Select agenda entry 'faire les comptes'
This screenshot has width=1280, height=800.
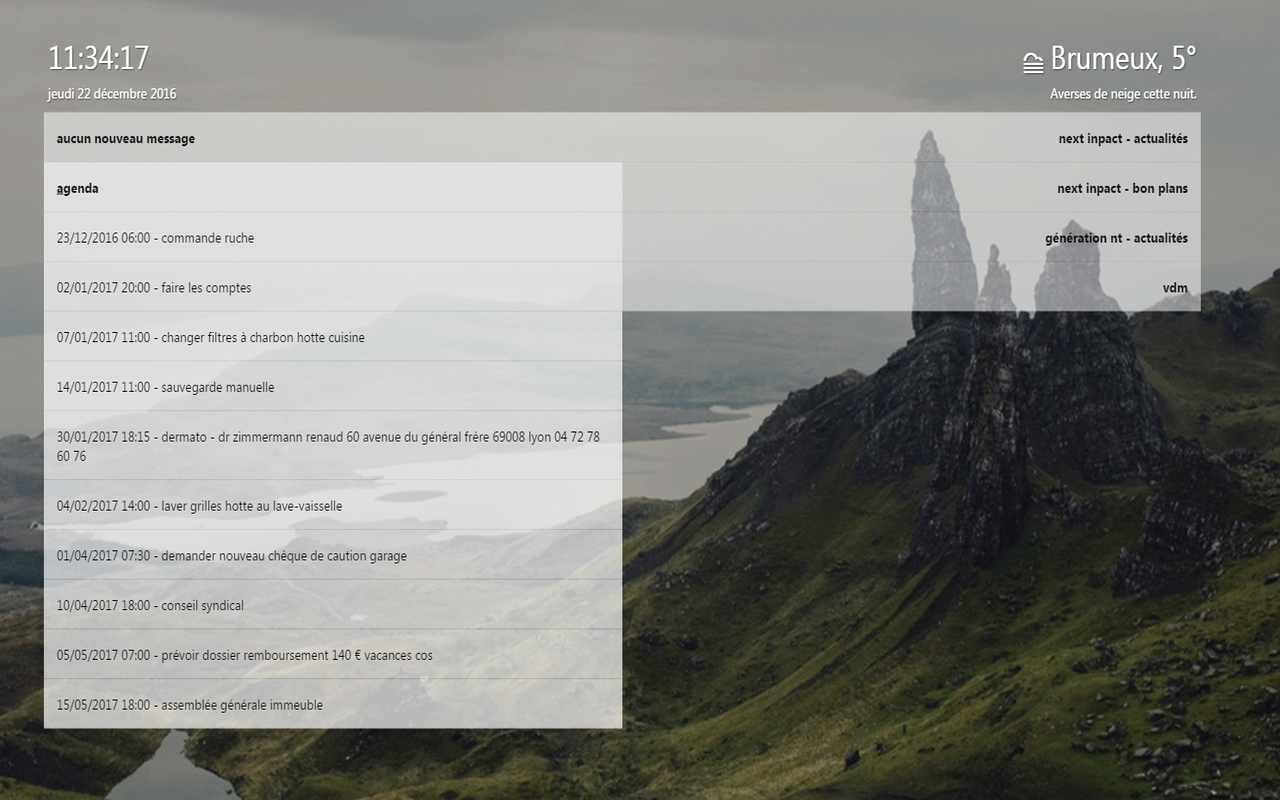[x=333, y=288]
